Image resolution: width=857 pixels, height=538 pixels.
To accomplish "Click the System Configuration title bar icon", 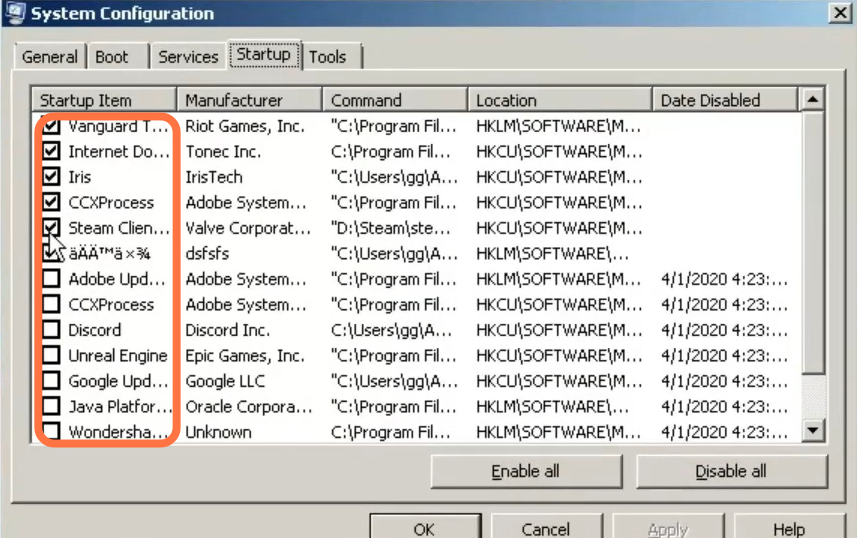I will pyautogui.click(x=14, y=13).
